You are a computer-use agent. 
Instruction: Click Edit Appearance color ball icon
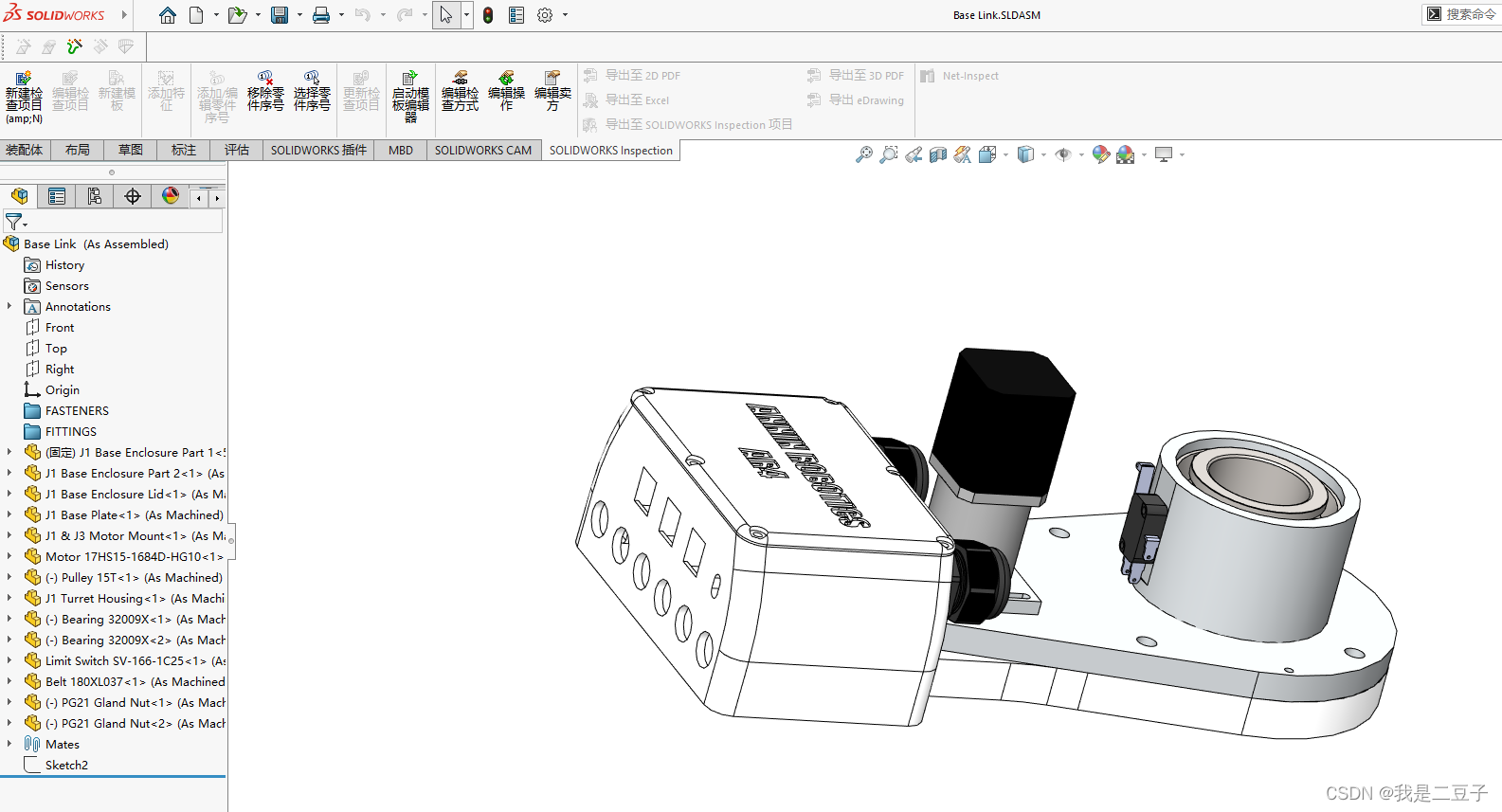[x=1101, y=154]
